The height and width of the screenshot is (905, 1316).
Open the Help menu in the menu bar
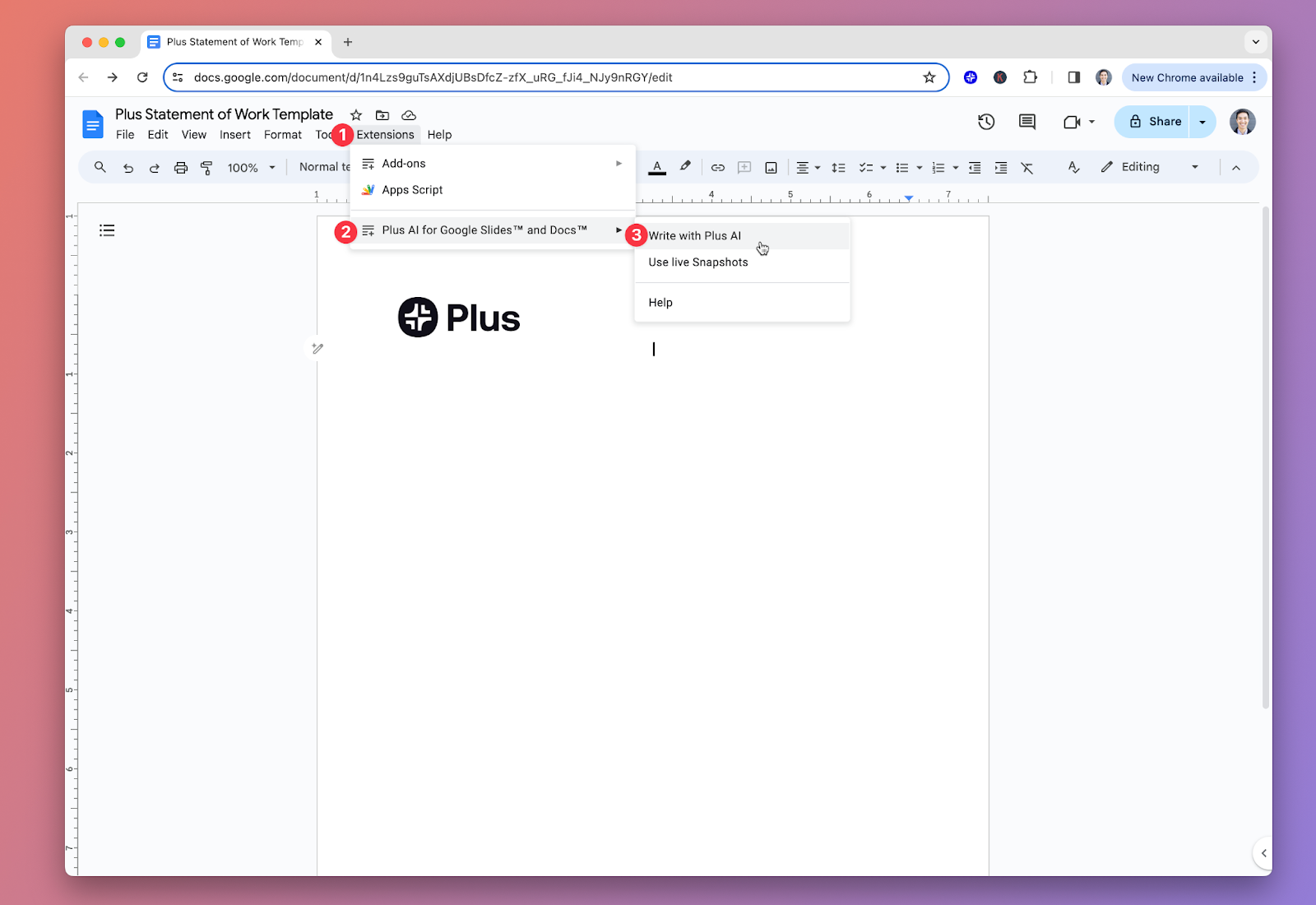[439, 135]
